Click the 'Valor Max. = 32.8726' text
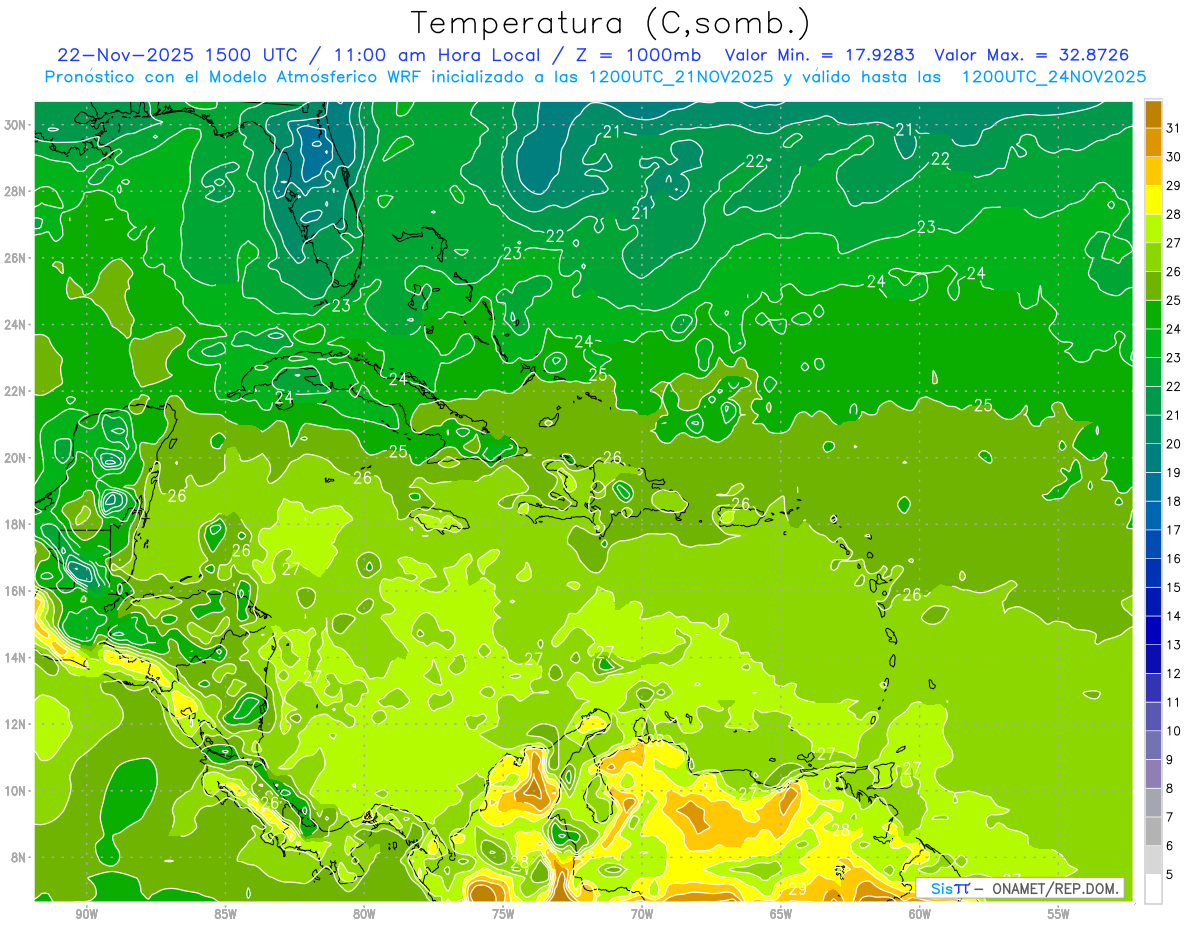 tap(1032, 55)
